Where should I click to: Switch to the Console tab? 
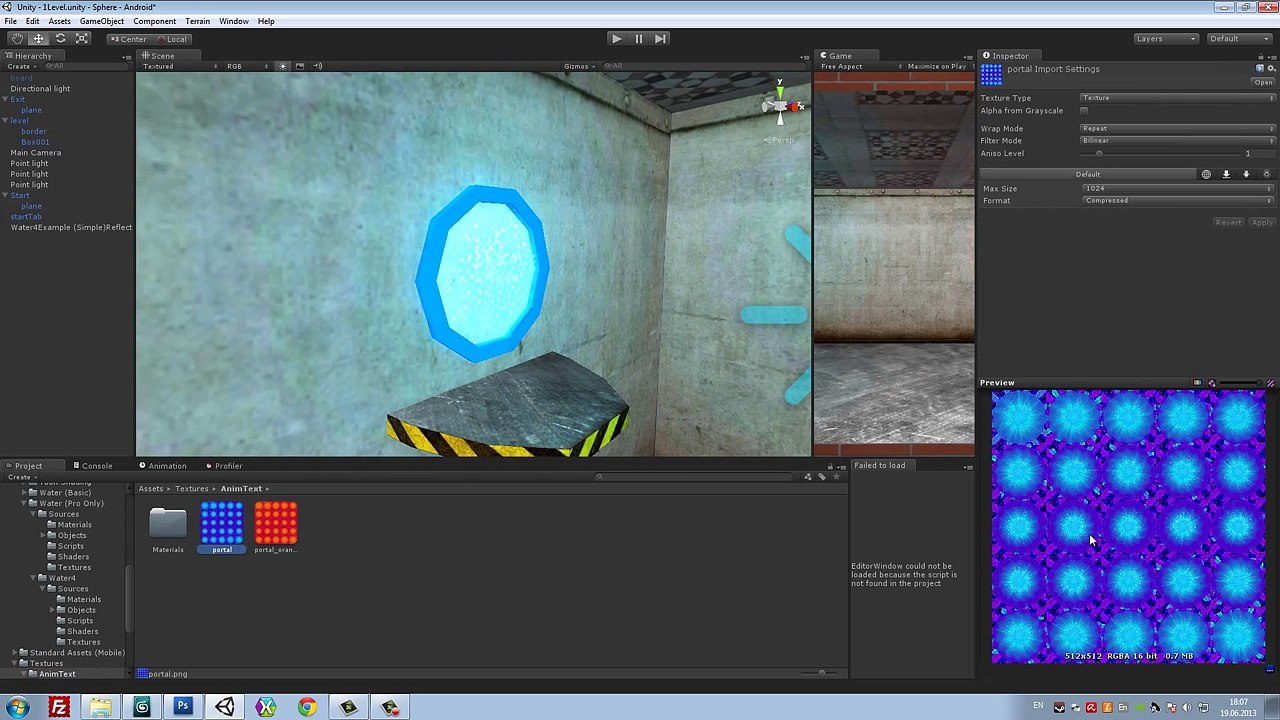(92, 466)
